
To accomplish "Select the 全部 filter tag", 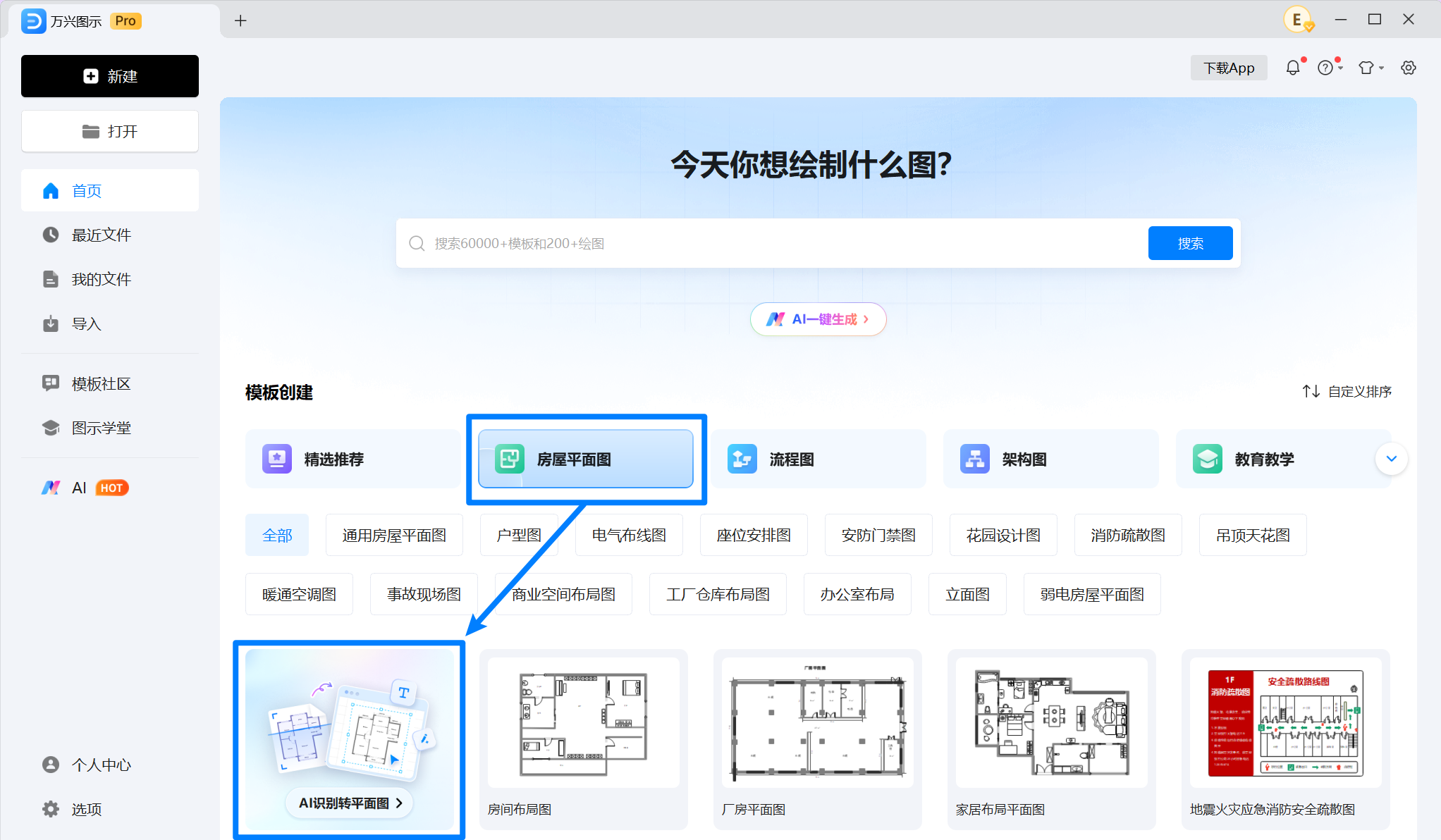I will (x=277, y=535).
